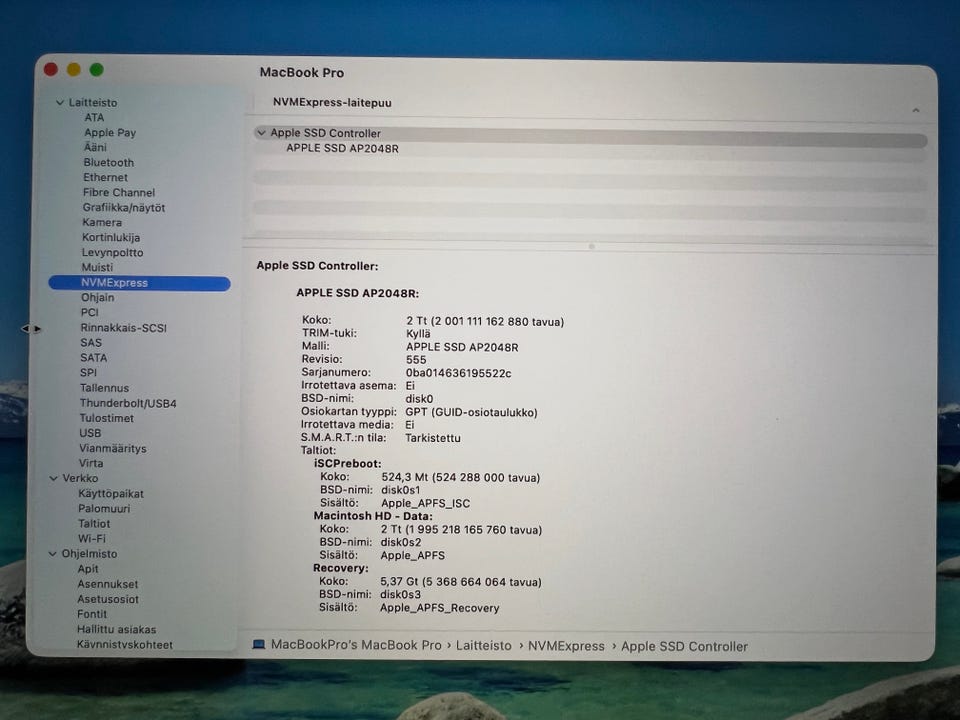960x720 pixels.
Task: Click the green full-screen window button
Action: tap(96, 69)
